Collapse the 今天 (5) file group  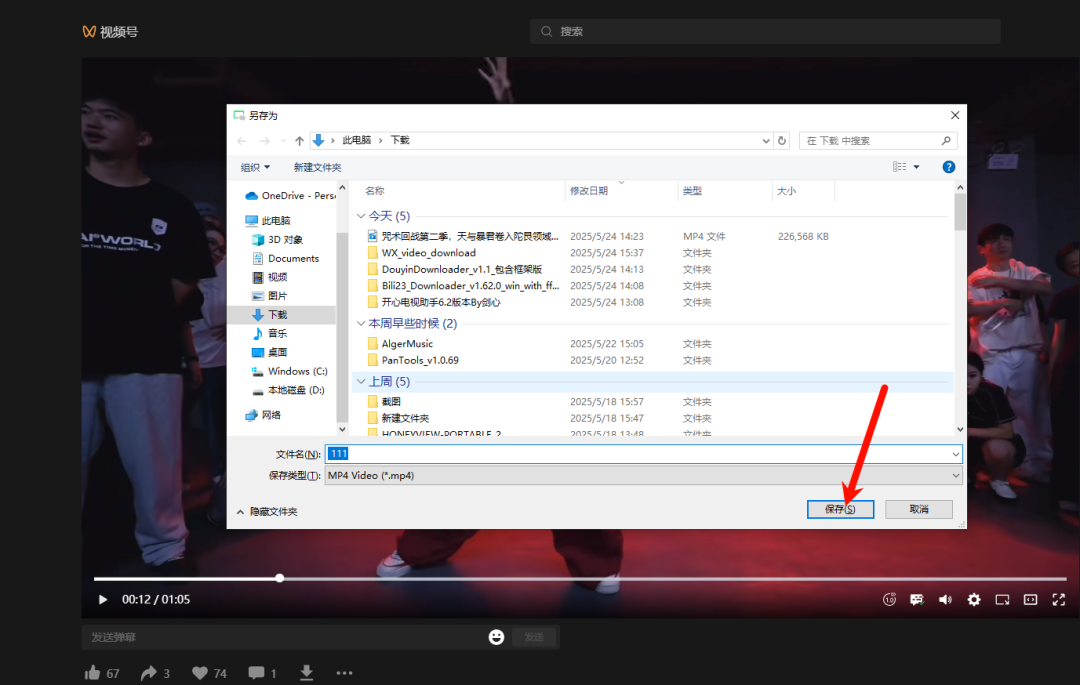tap(361, 216)
